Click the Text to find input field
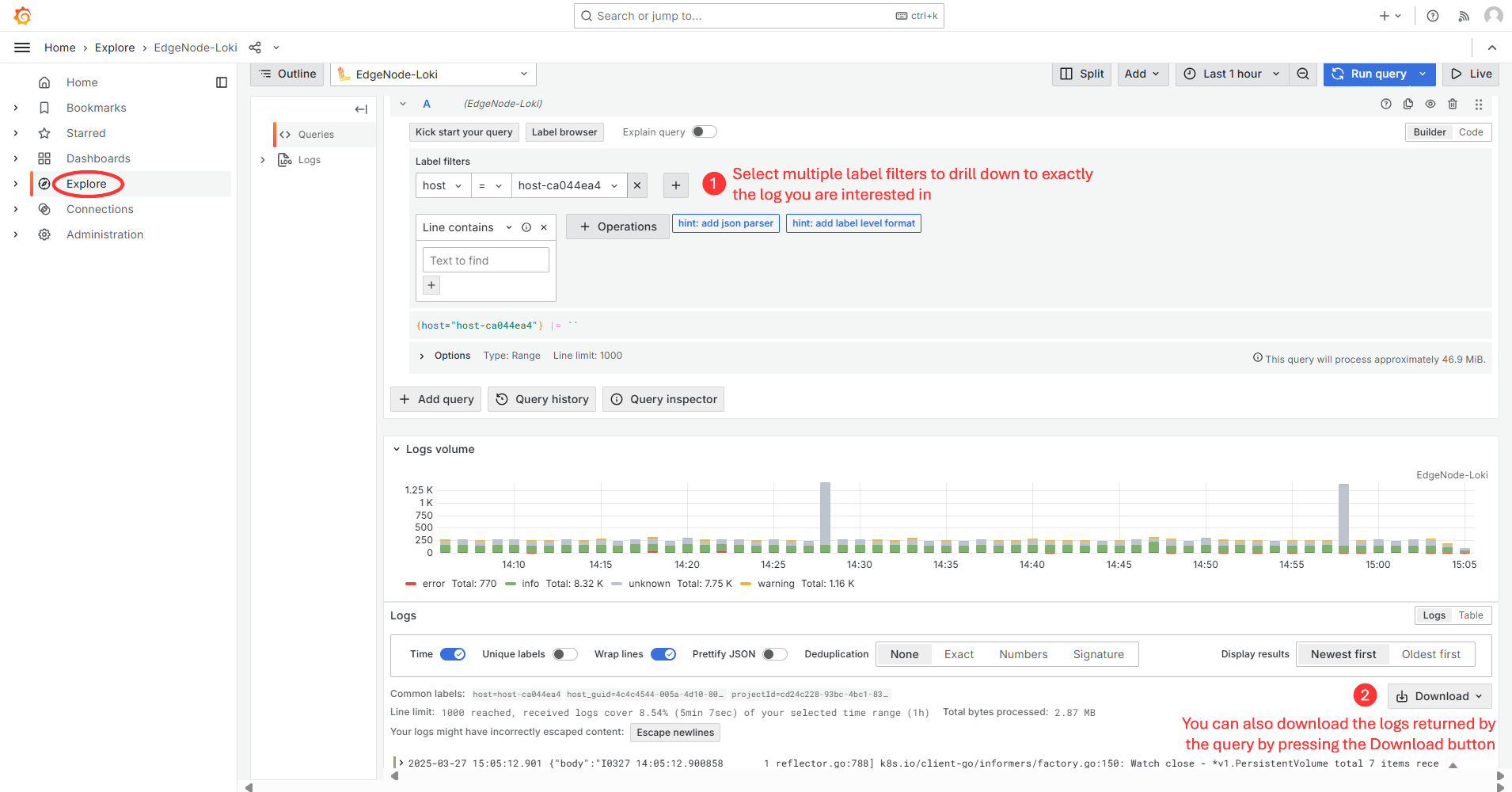The image size is (1512, 792). (x=485, y=261)
